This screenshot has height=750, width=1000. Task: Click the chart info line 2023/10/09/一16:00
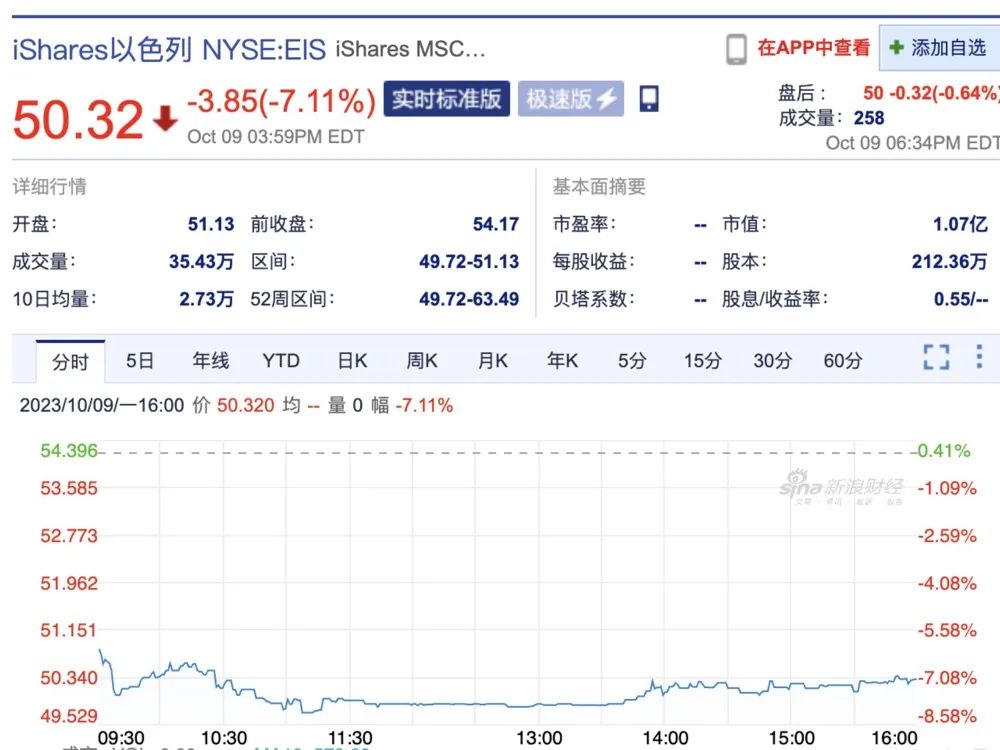pyautogui.click(x=101, y=405)
